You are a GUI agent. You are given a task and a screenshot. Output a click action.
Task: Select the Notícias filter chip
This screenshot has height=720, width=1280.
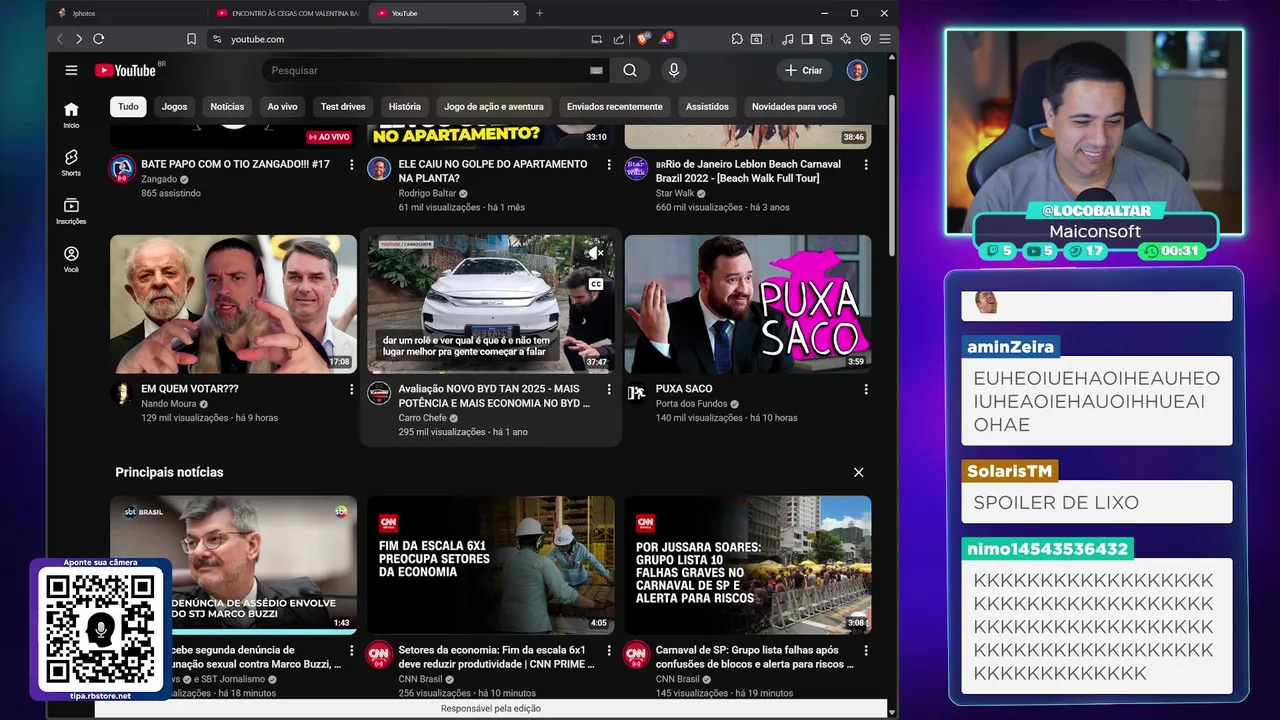[x=227, y=106]
